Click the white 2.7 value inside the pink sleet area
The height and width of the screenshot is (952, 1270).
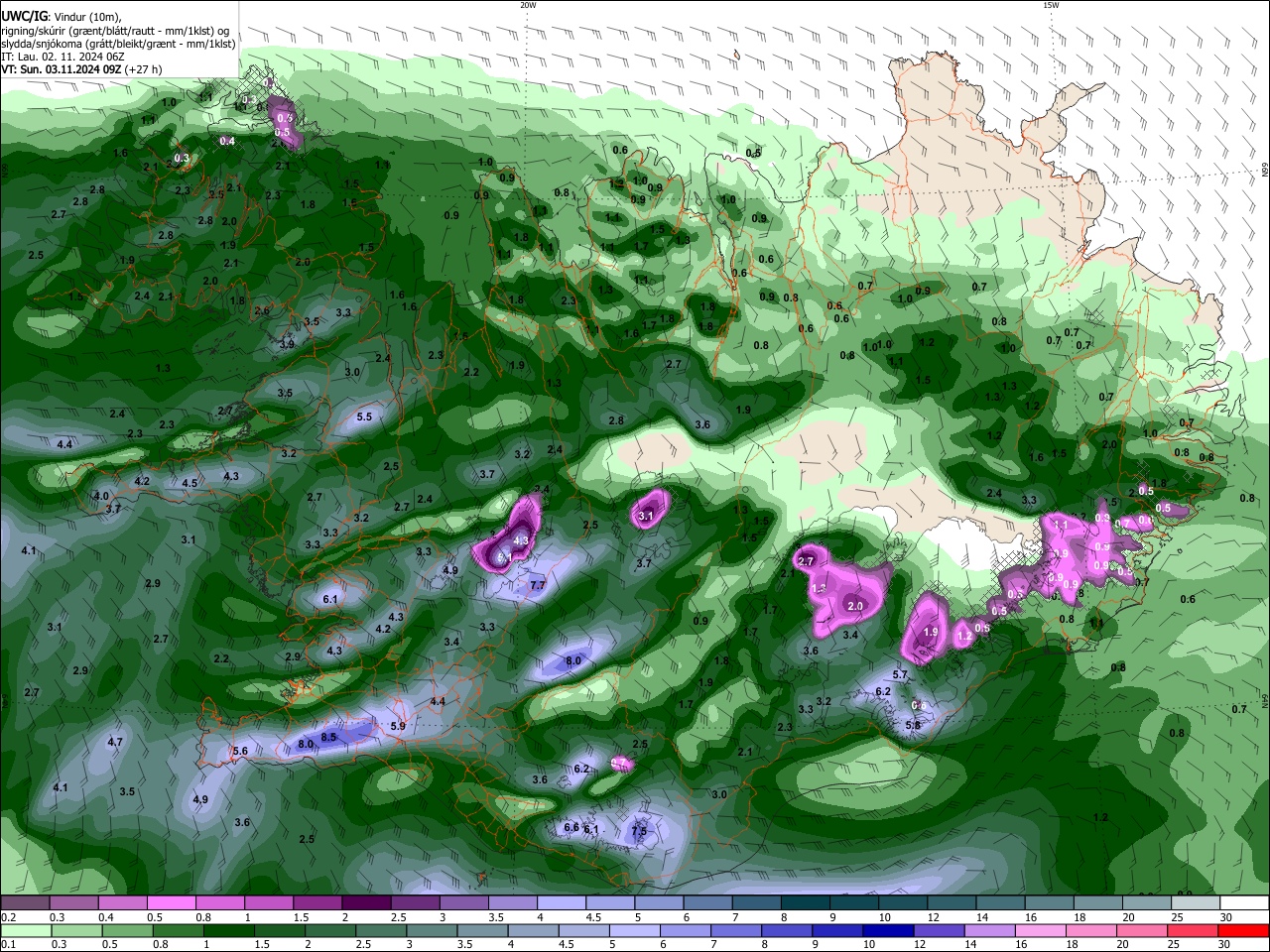pos(806,561)
